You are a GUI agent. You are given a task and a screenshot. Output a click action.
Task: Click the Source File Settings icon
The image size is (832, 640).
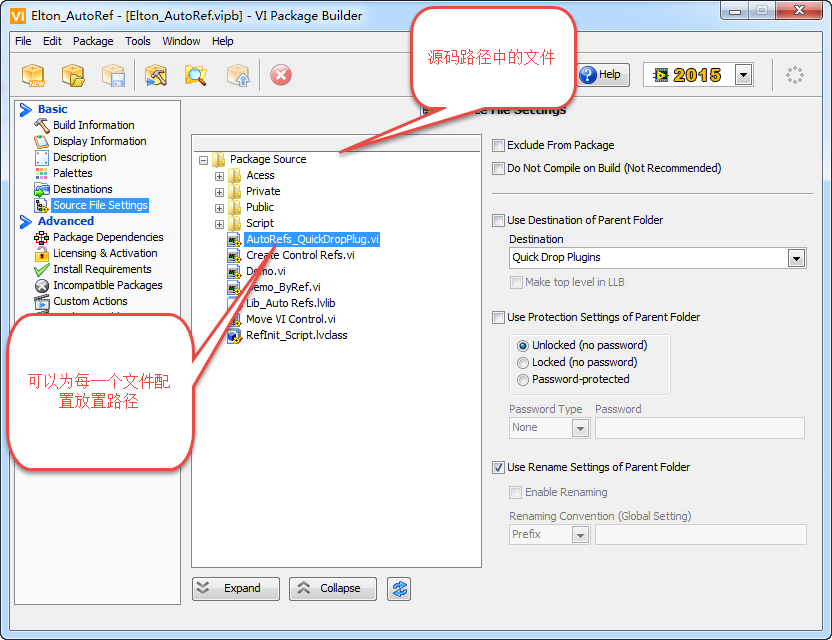click(x=42, y=205)
